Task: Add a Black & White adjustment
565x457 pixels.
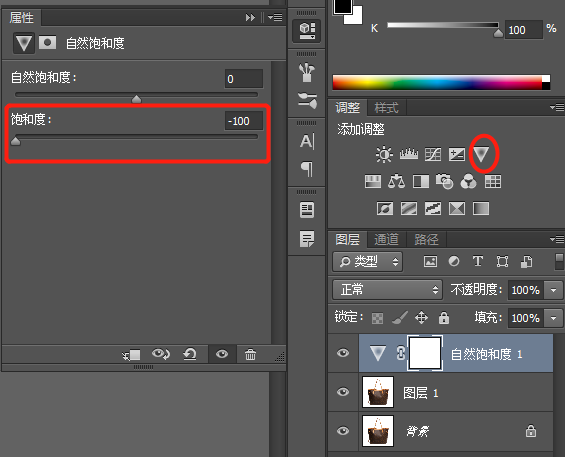Action: pyautogui.click(x=421, y=181)
